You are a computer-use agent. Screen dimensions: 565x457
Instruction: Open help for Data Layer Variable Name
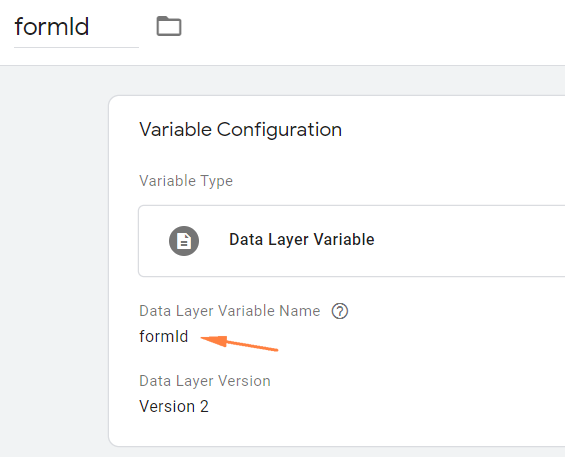click(339, 311)
